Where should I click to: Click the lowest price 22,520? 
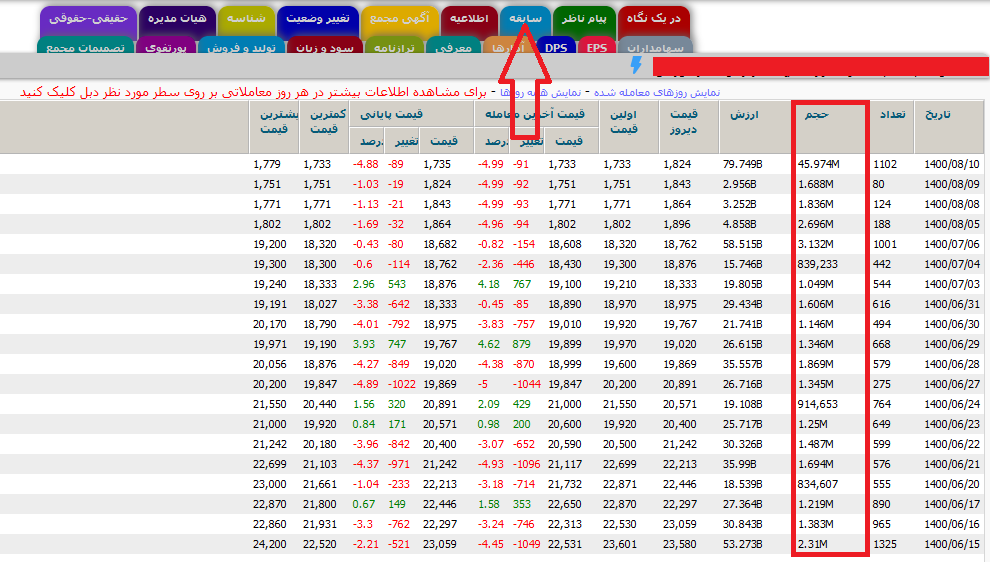coord(319,544)
